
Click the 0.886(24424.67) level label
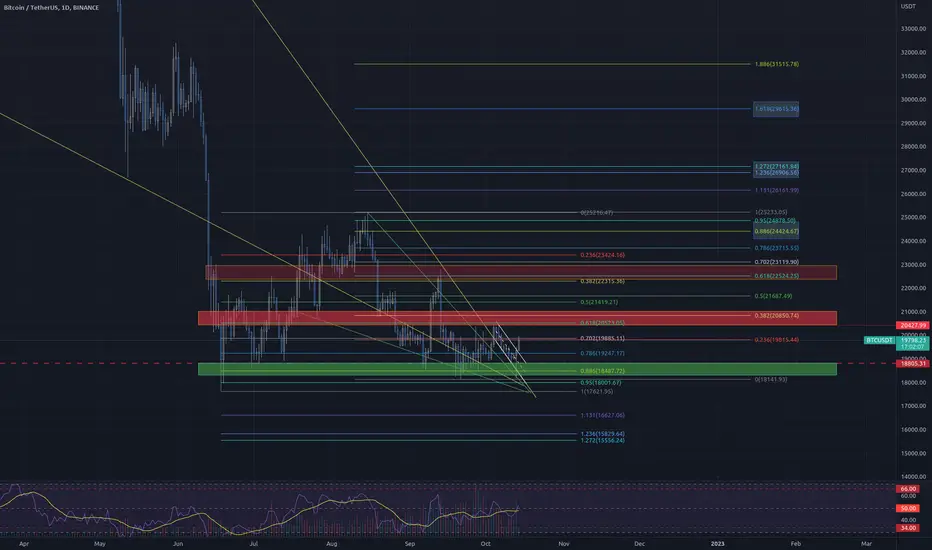coord(776,231)
